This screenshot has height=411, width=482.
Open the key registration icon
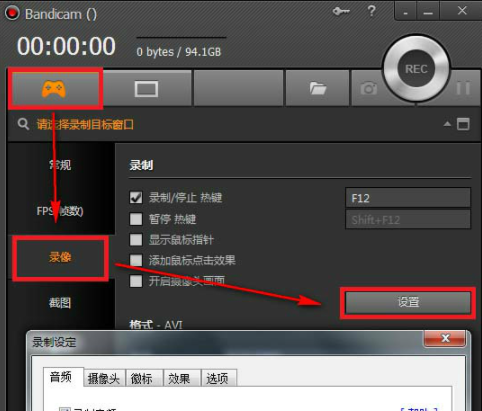pos(341,12)
